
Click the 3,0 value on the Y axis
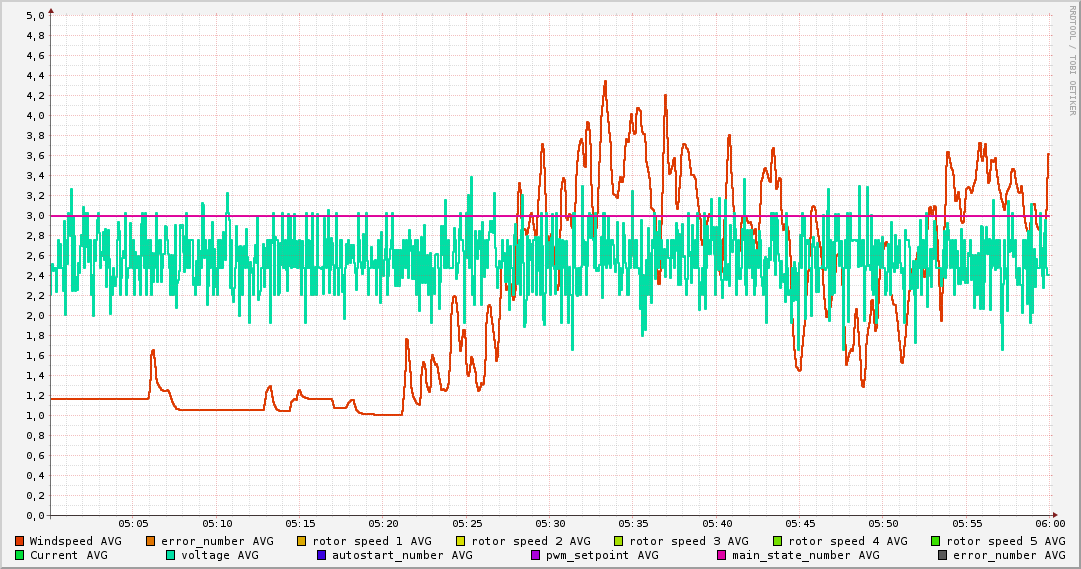coord(35,215)
